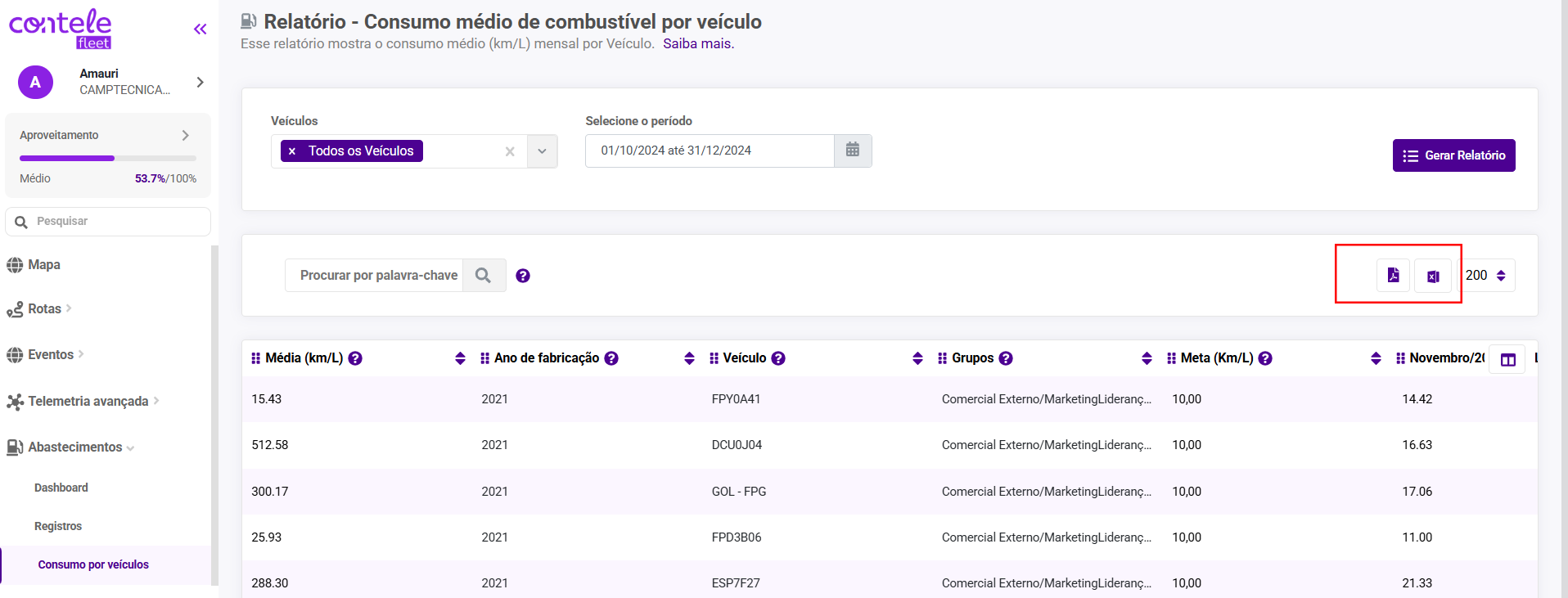Open help icon beside keyword search
This screenshot has height=598, width=1568.
click(x=523, y=276)
